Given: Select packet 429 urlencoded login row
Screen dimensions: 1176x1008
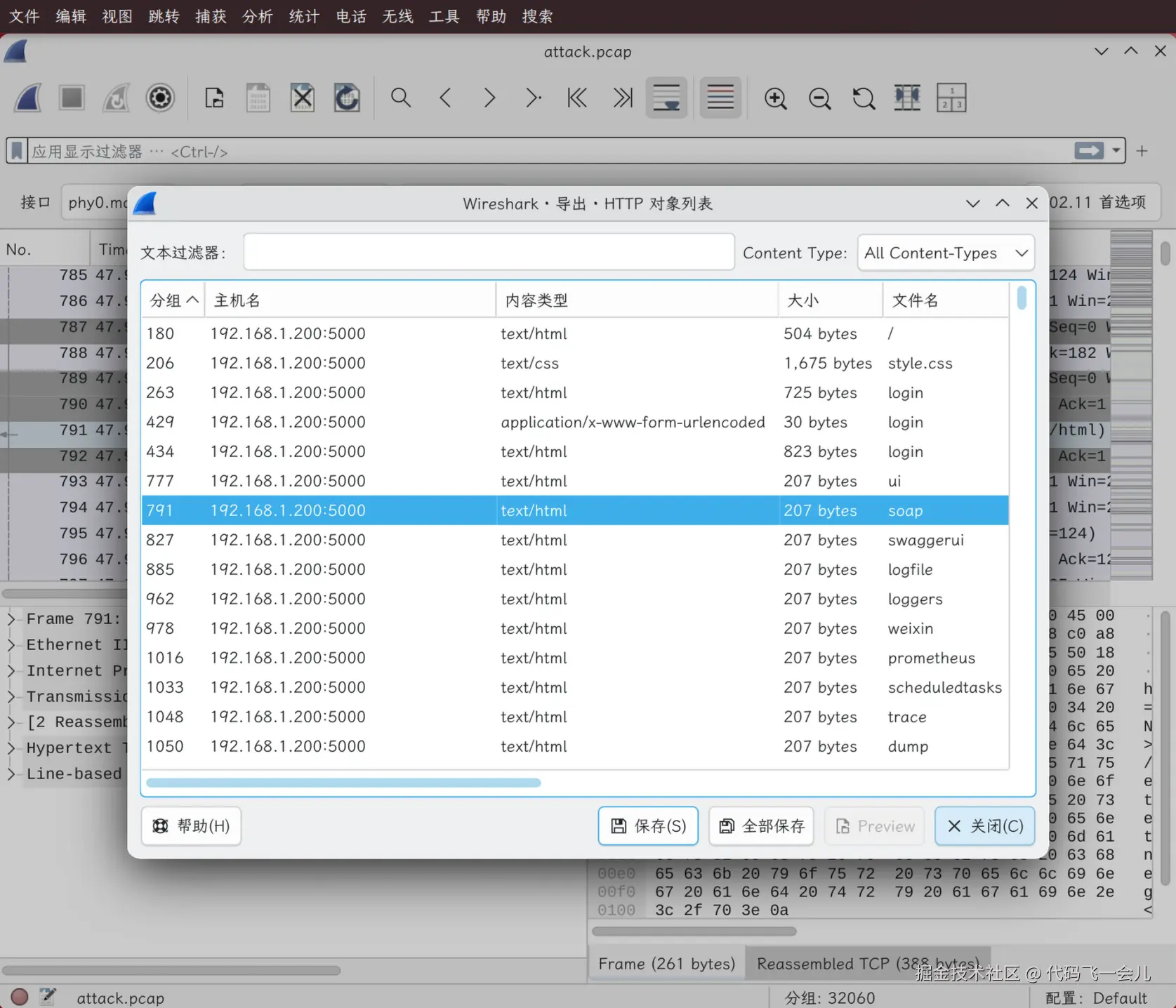Looking at the screenshot, I should click(575, 422).
